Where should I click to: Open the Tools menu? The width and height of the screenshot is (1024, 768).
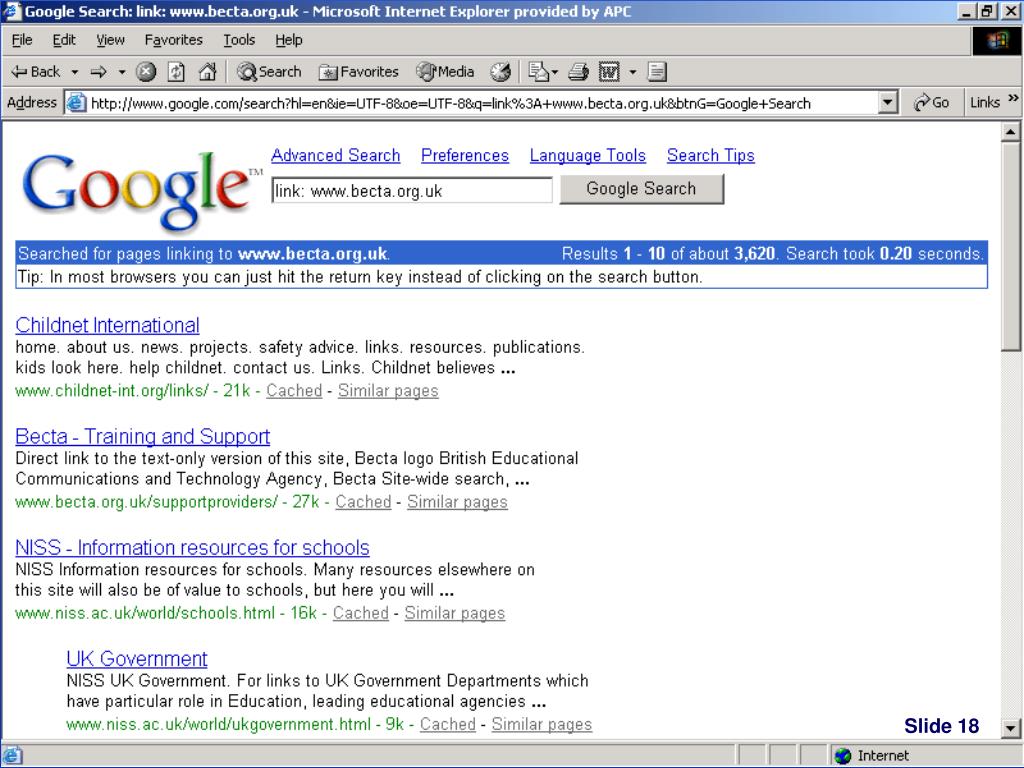coord(239,40)
